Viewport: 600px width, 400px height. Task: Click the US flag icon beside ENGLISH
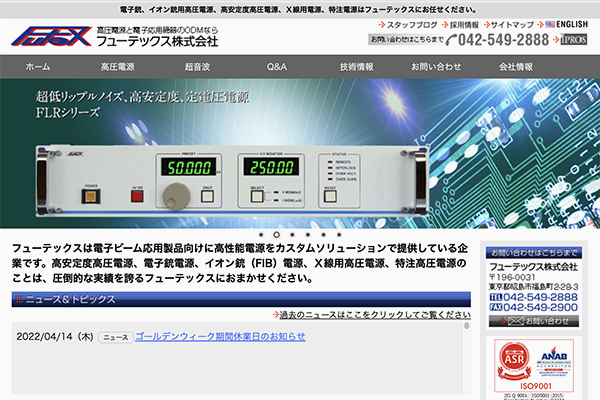(x=550, y=24)
